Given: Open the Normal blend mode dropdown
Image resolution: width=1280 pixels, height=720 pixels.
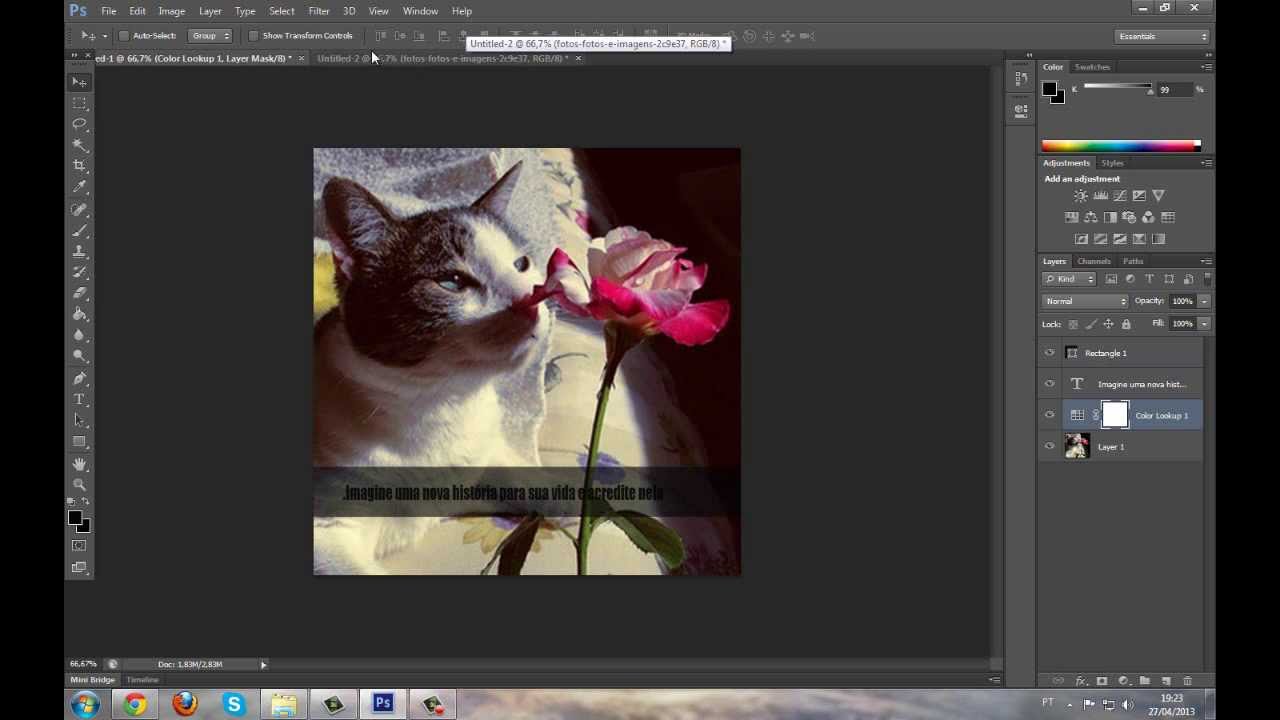Looking at the screenshot, I should (x=1085, y=301).
